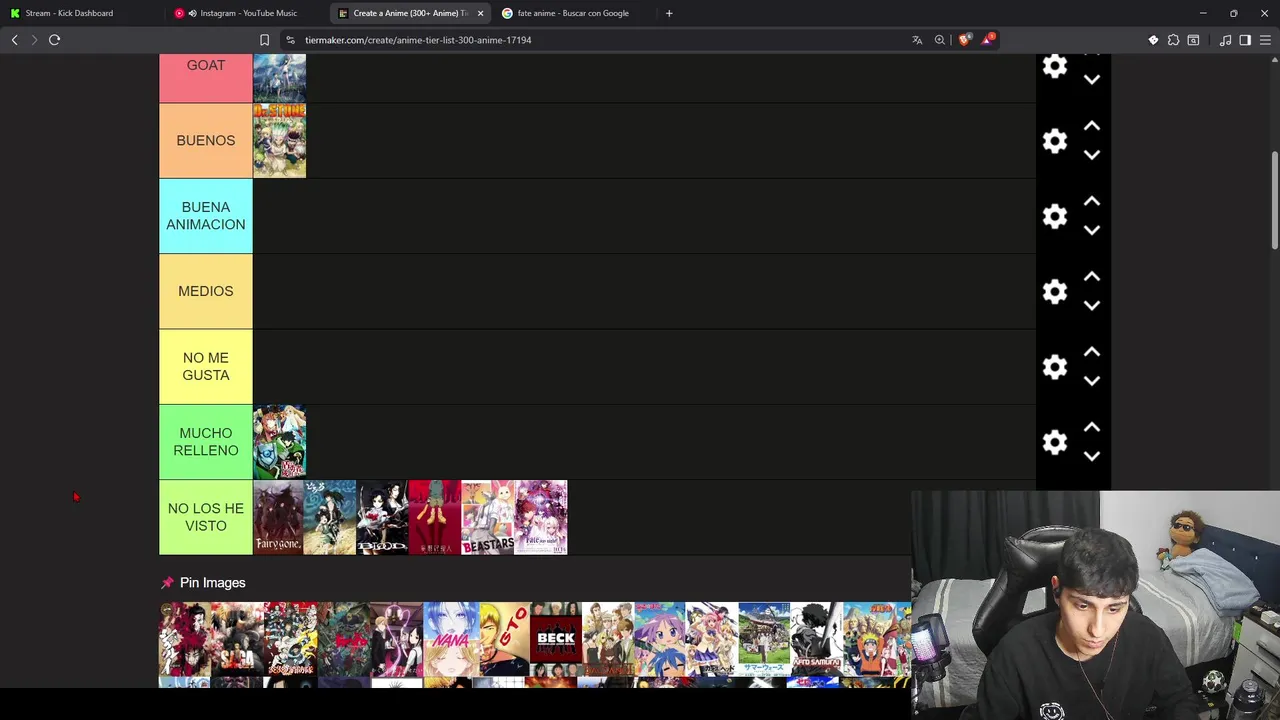Click the GOAT tier label

(x=206, y=78)
